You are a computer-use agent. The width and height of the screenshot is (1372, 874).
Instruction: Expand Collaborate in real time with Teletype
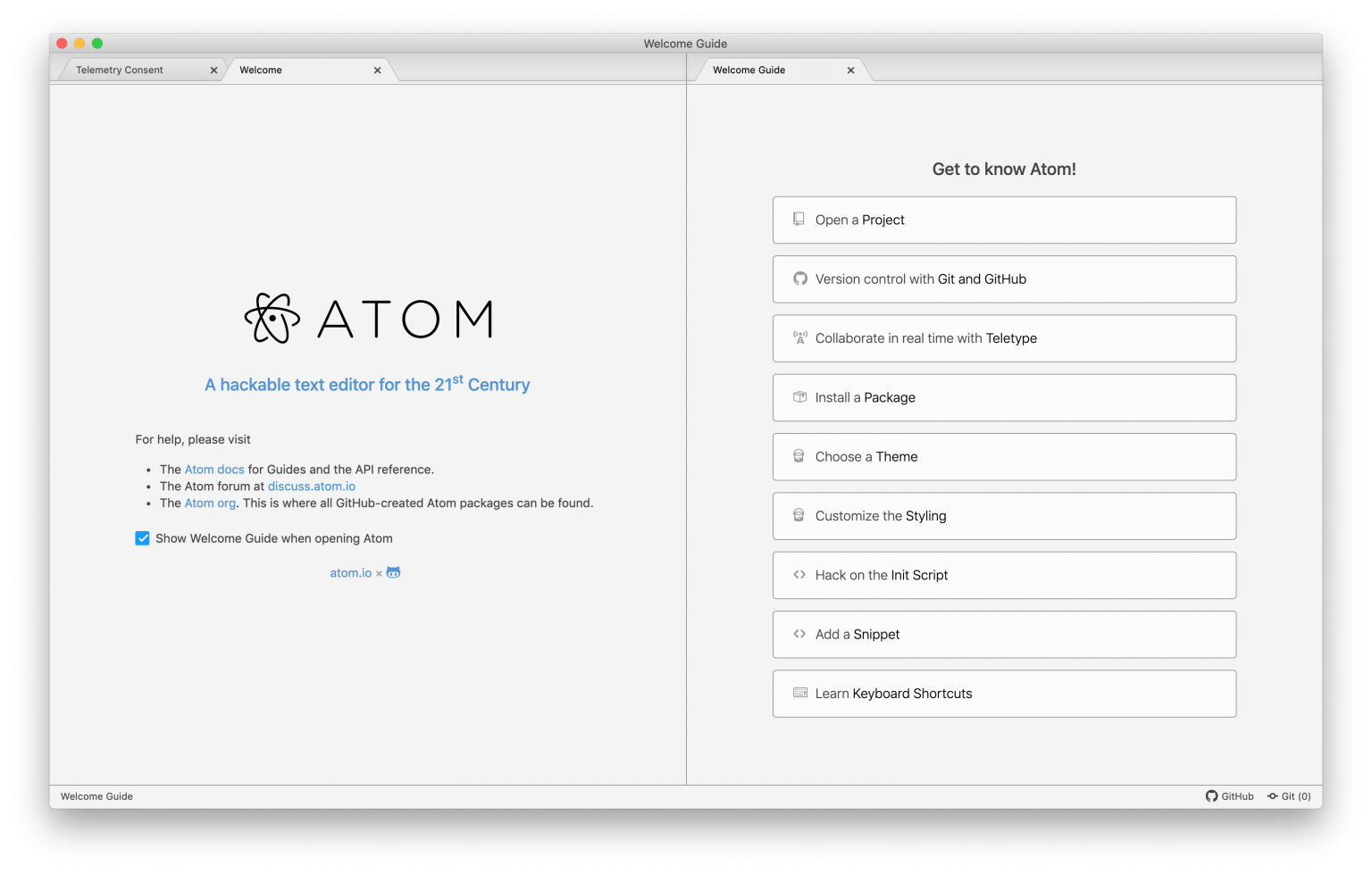1003,338
